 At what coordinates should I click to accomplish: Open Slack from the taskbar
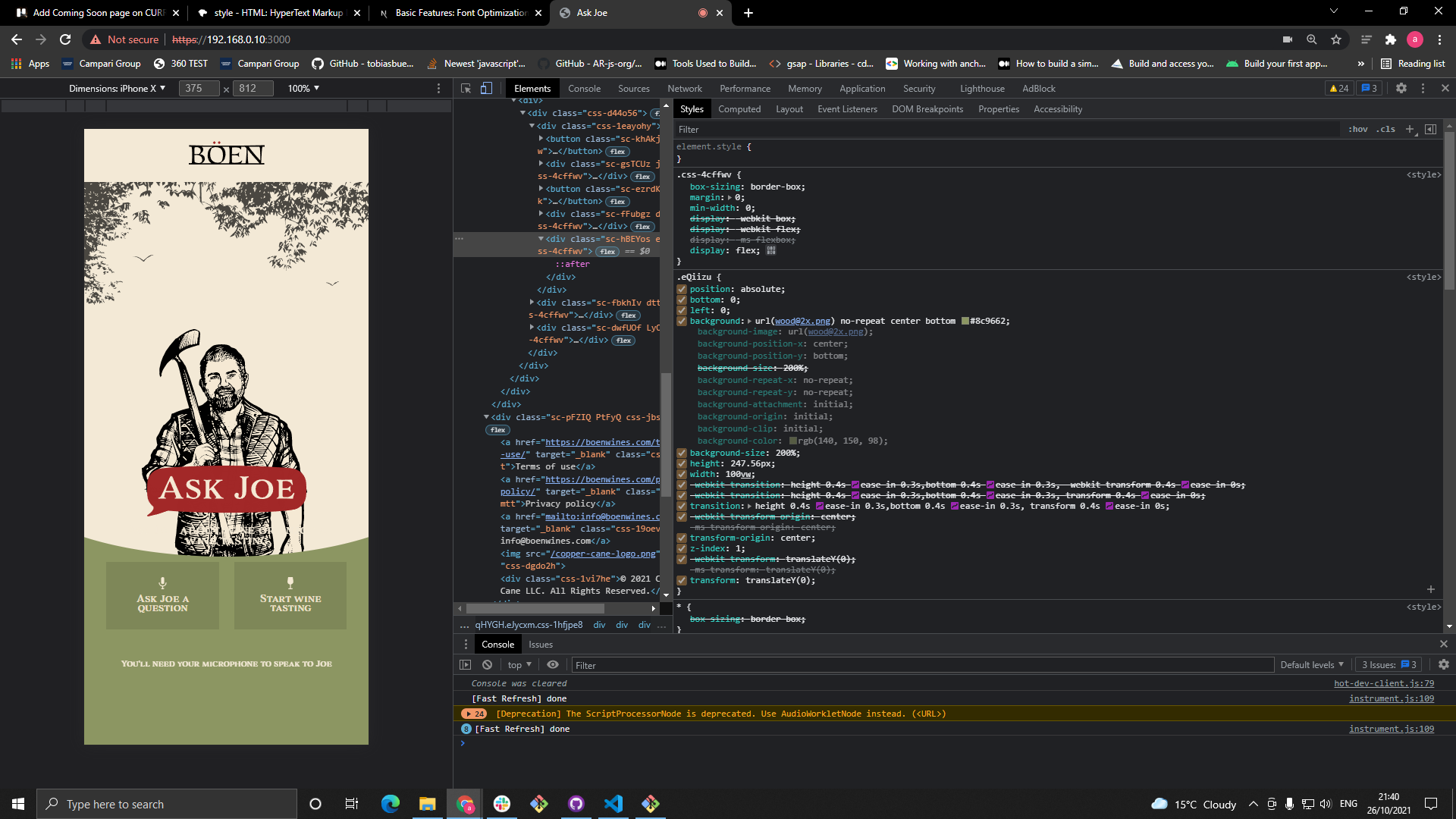point(502,804)
